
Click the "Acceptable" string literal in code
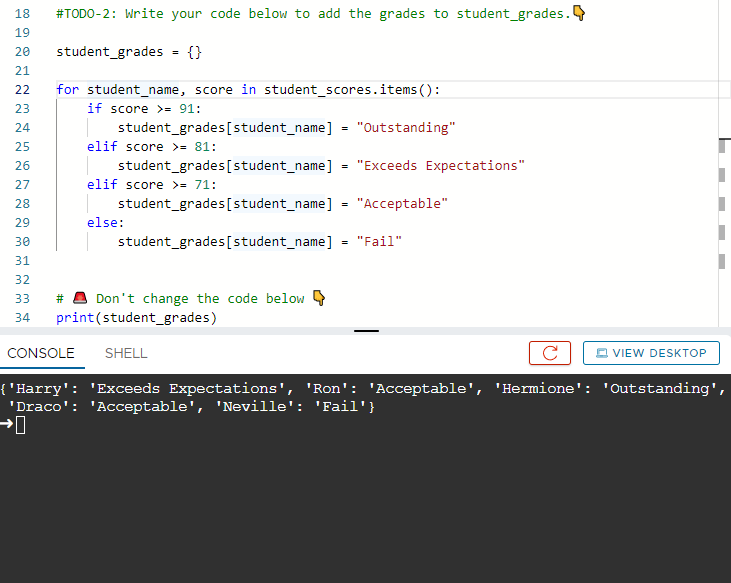click(402, 204)
